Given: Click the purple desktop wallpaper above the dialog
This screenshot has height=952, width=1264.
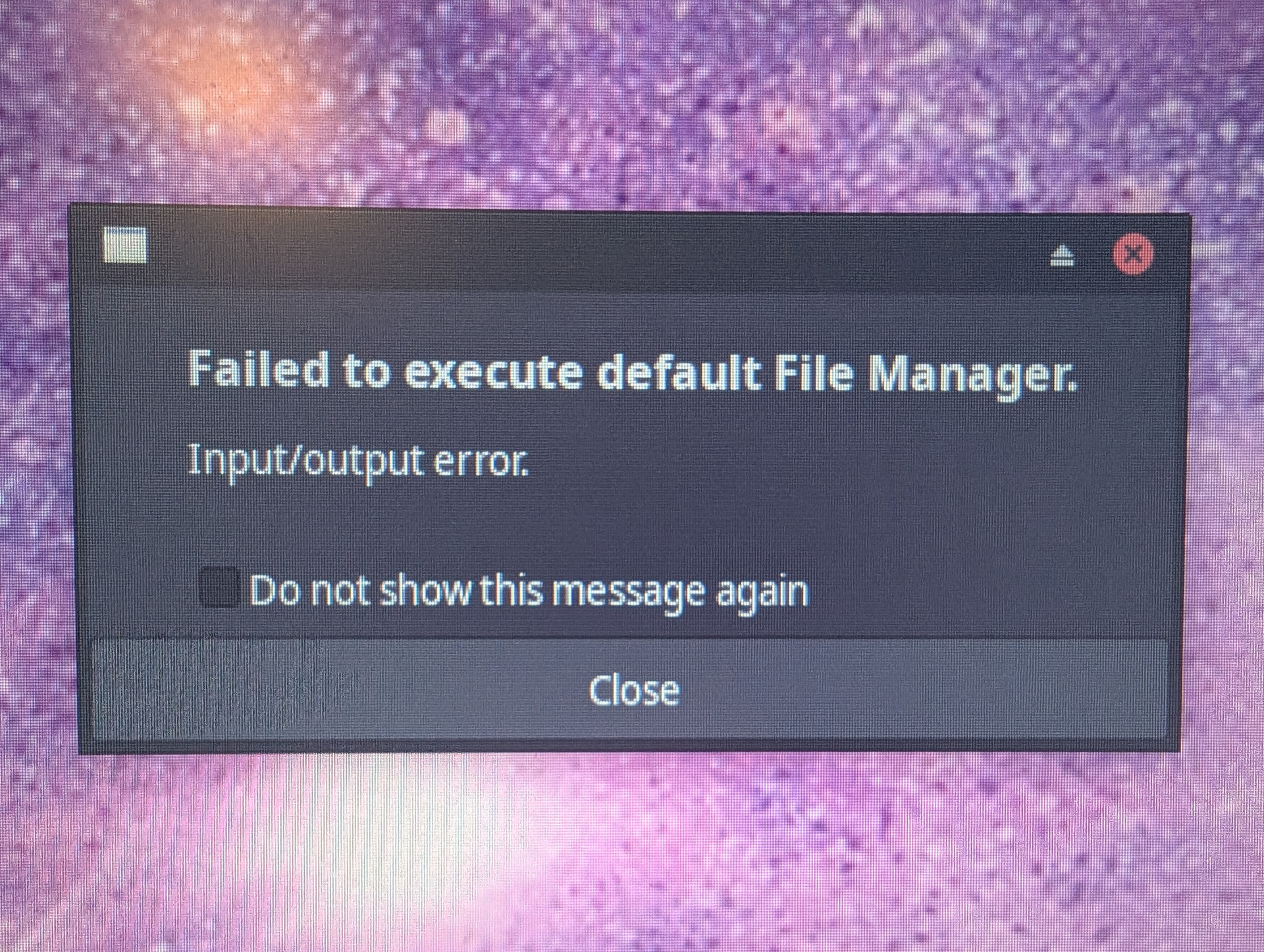Looking at the screenshot, I should 632,99.
